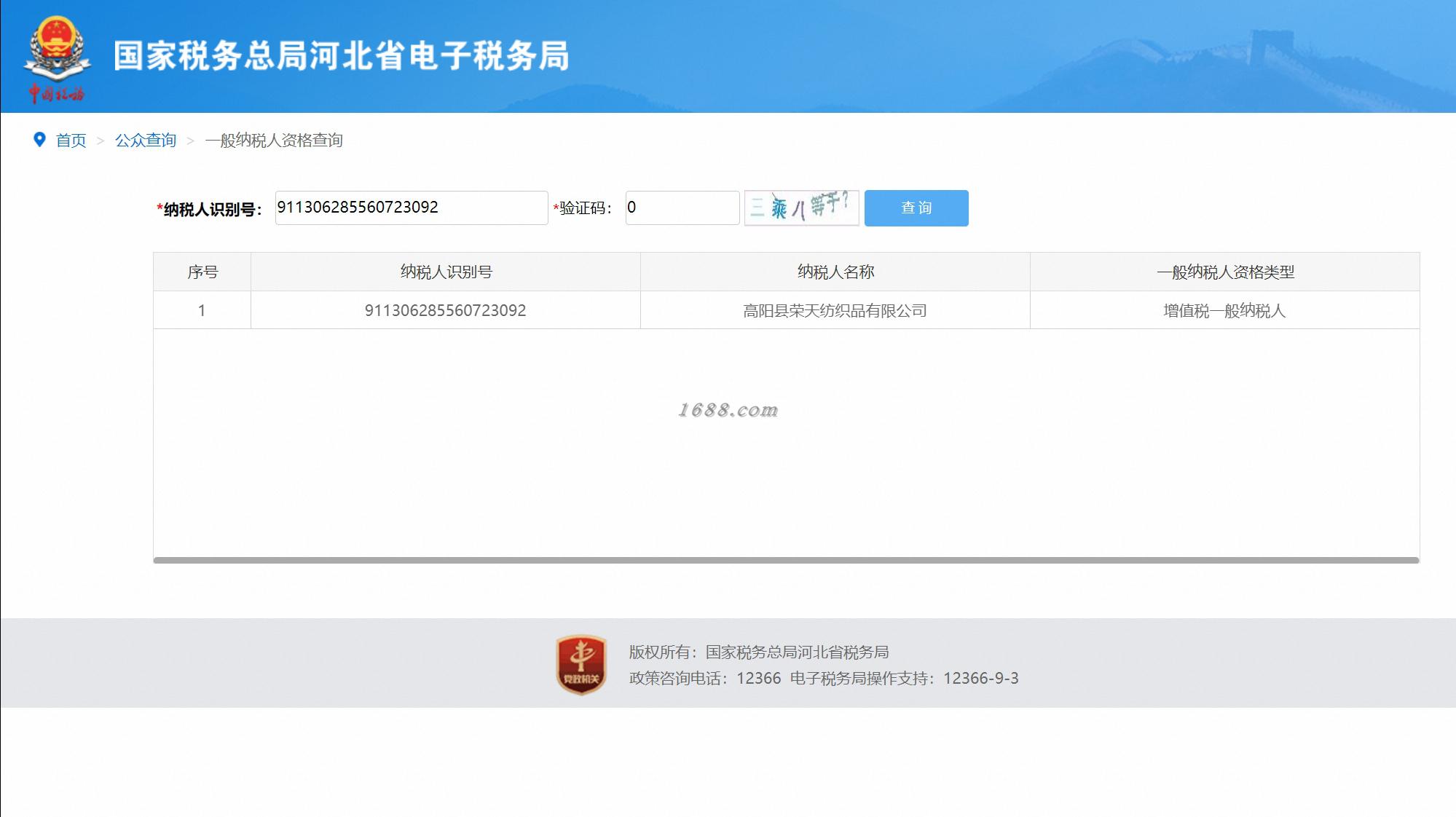Click the table's horizontal scrollbar
Screen dimensions: 1456x817
click(786, 560)
